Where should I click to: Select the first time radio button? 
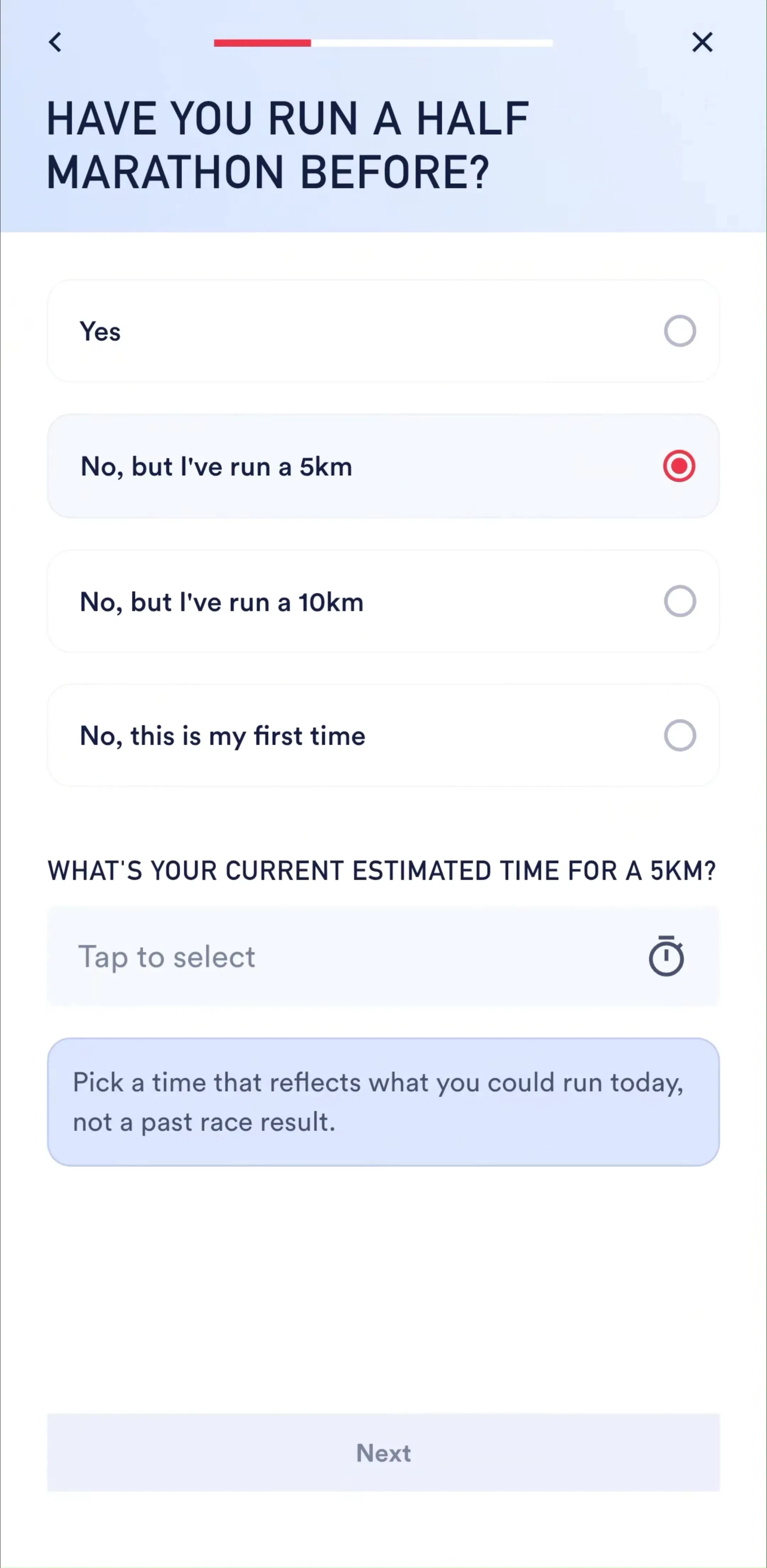(x=679, y=735)
